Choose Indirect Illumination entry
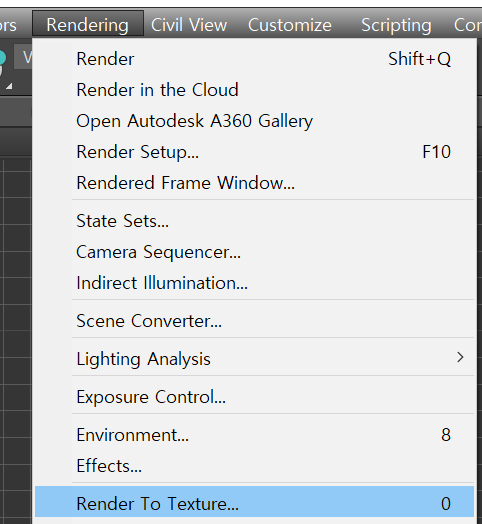Screen dimensions: 482x524 coord(254,283)
